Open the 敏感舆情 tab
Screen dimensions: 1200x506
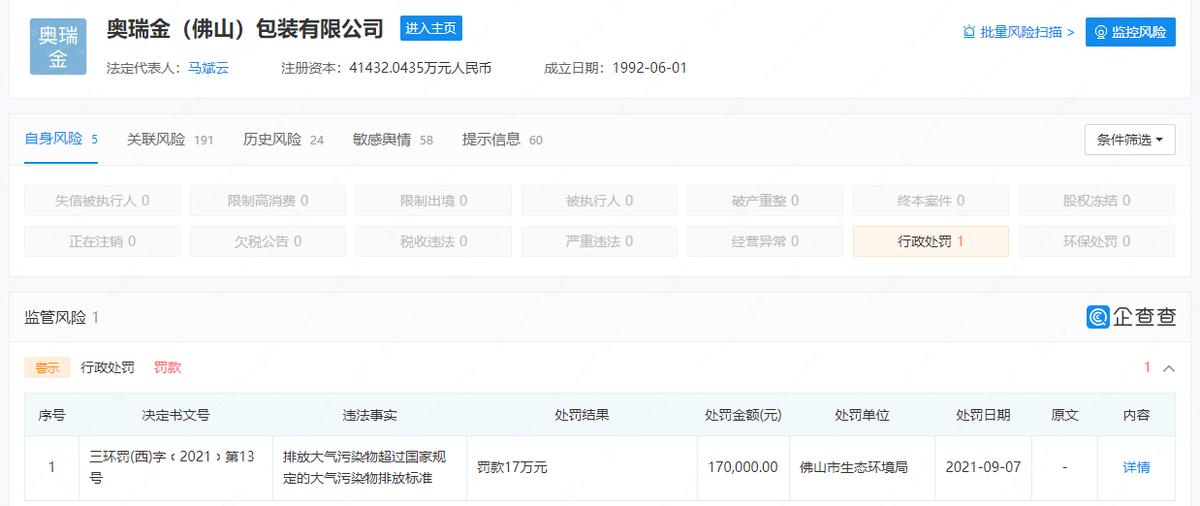pos(392,140)
